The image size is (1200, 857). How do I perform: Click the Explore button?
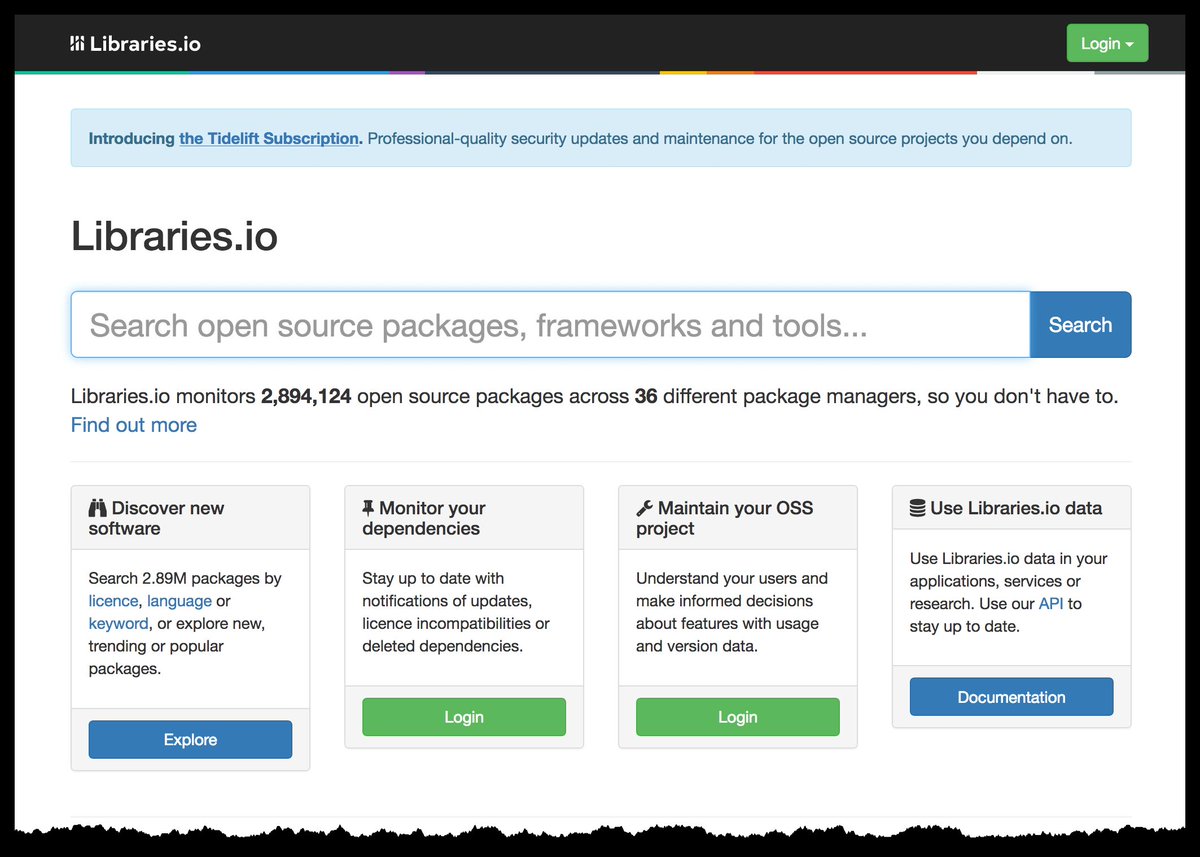pyautogui.click(x=190, y=740)
